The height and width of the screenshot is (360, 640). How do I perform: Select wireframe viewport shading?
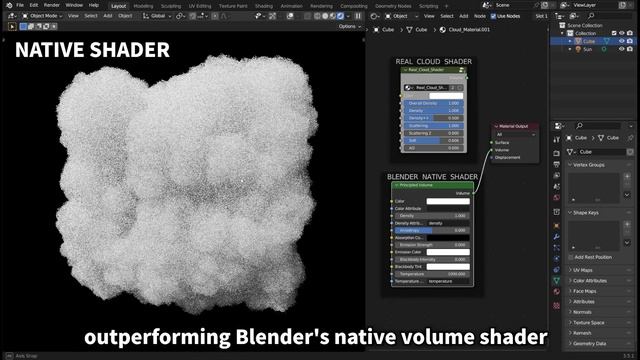(317, 16)
